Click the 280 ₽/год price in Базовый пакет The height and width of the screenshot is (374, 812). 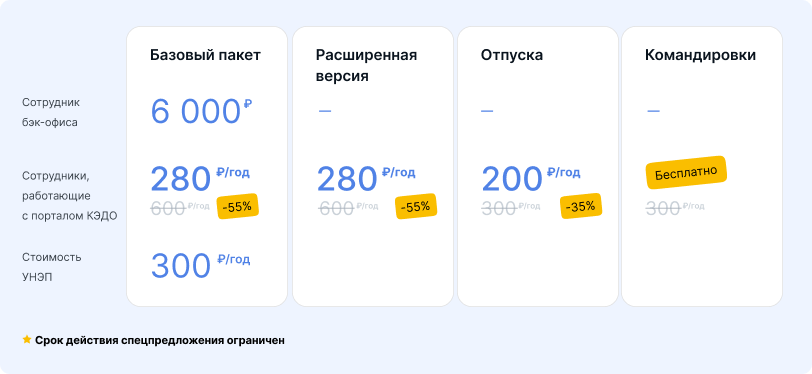pos(200,179)
